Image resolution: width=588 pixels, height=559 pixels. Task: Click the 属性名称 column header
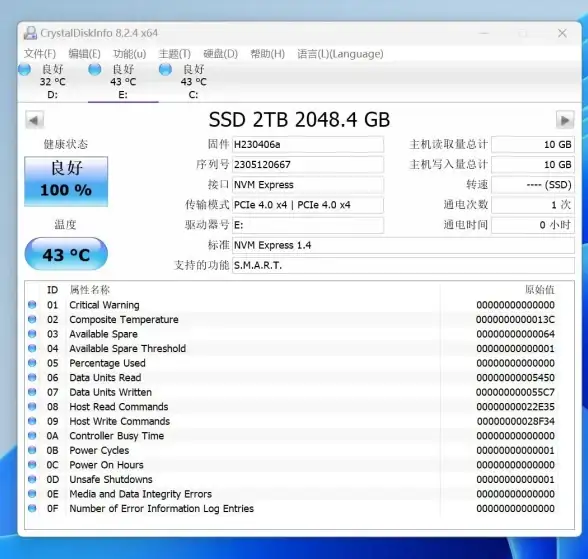[90, 290]
